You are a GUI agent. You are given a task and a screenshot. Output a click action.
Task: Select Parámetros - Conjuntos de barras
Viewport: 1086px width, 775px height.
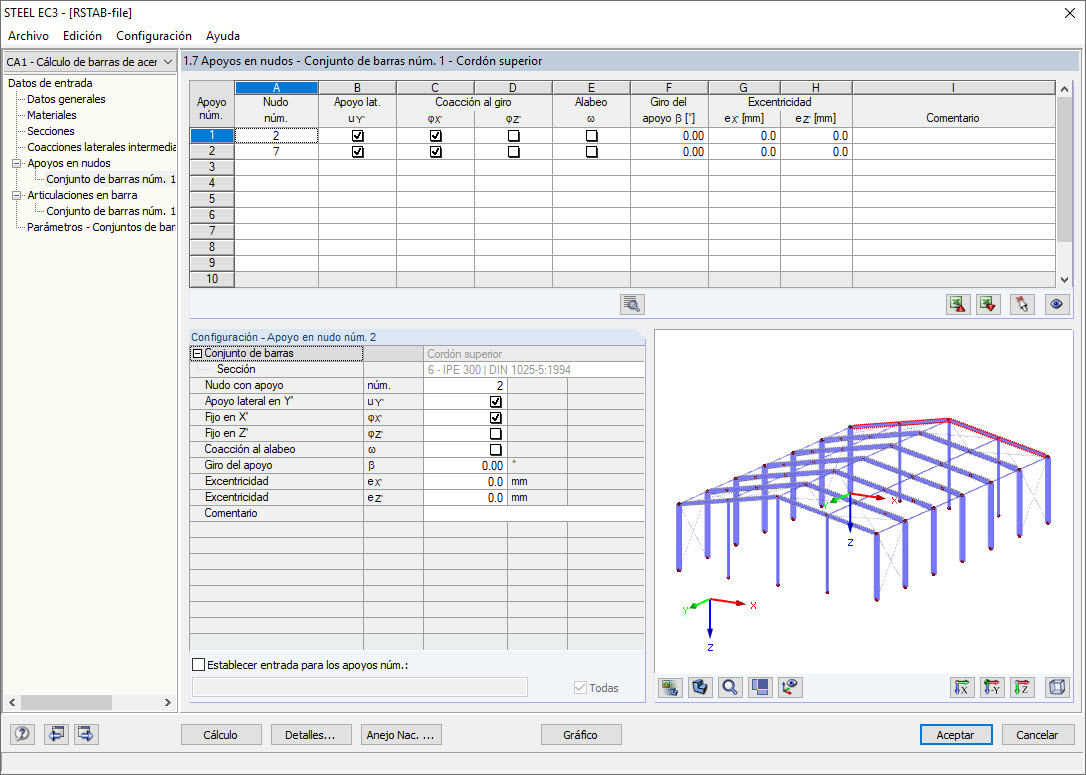pos(100,227)
